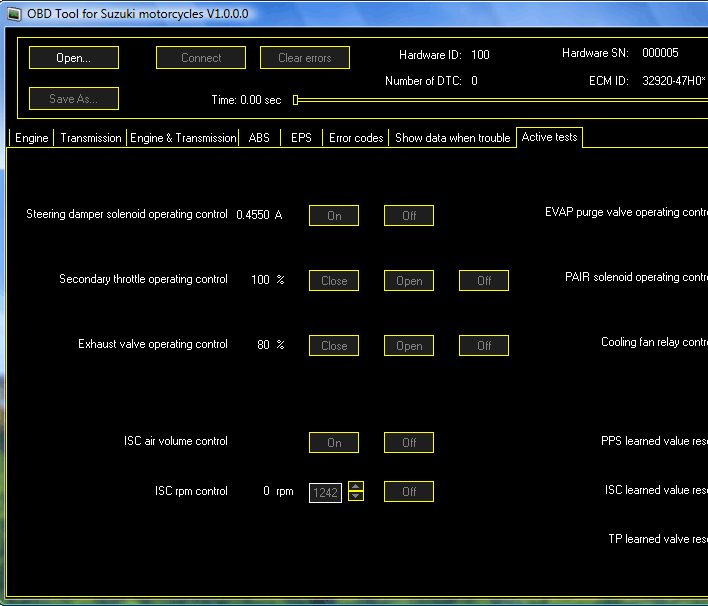Open the Error codes tab
Viewport: 708px width, 606px height.
(356, 138)
